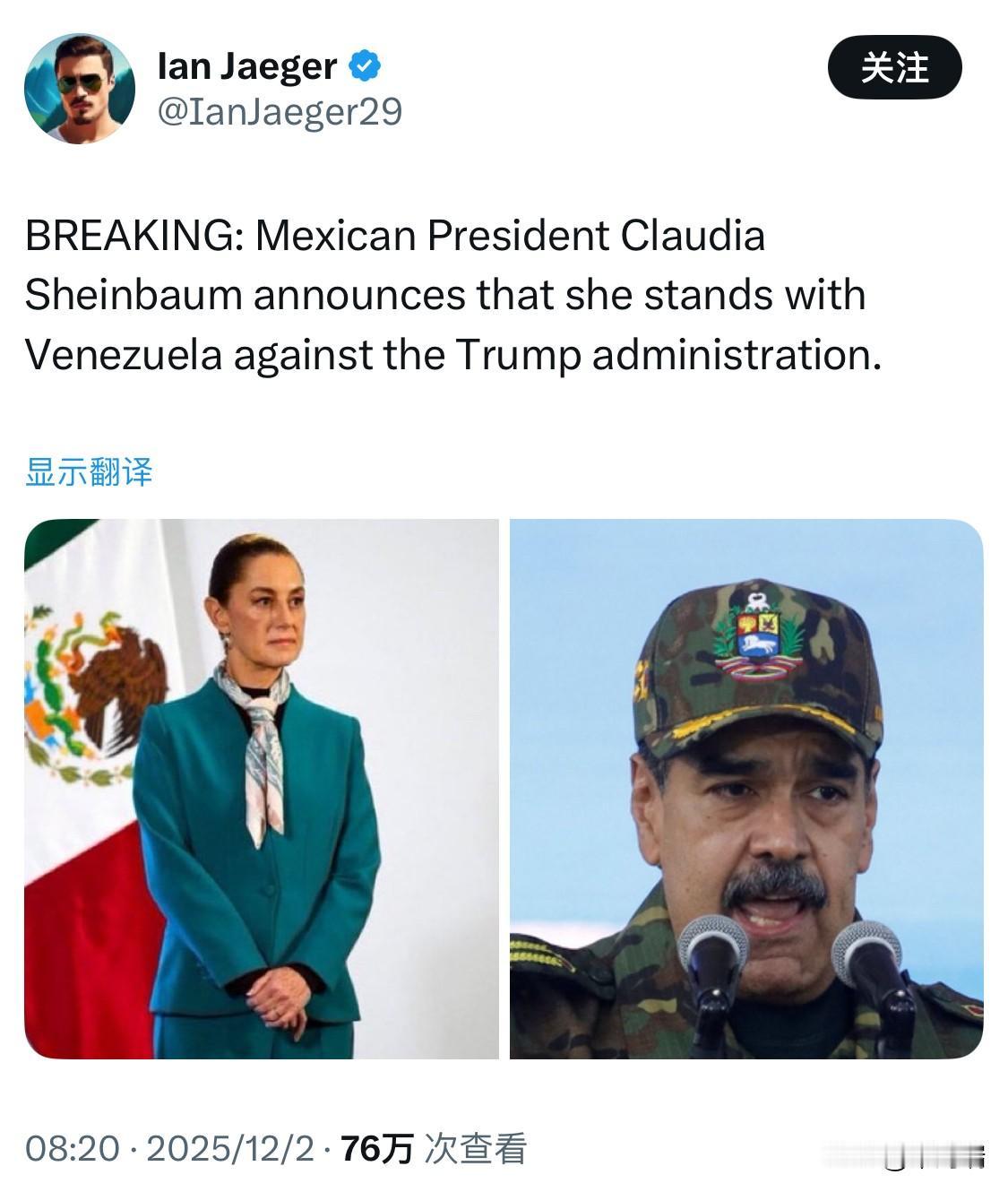Select the 08:20 timestamp

click(x=72, y=1148)
